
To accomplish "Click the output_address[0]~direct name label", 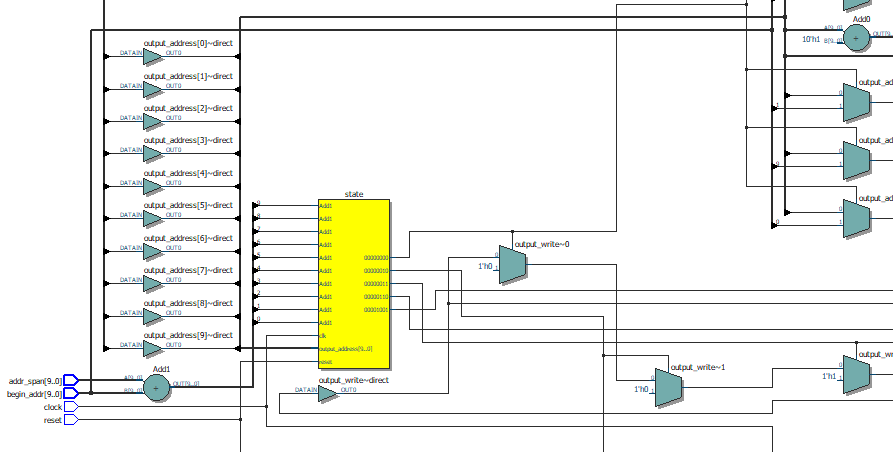I will coord(188,43).
